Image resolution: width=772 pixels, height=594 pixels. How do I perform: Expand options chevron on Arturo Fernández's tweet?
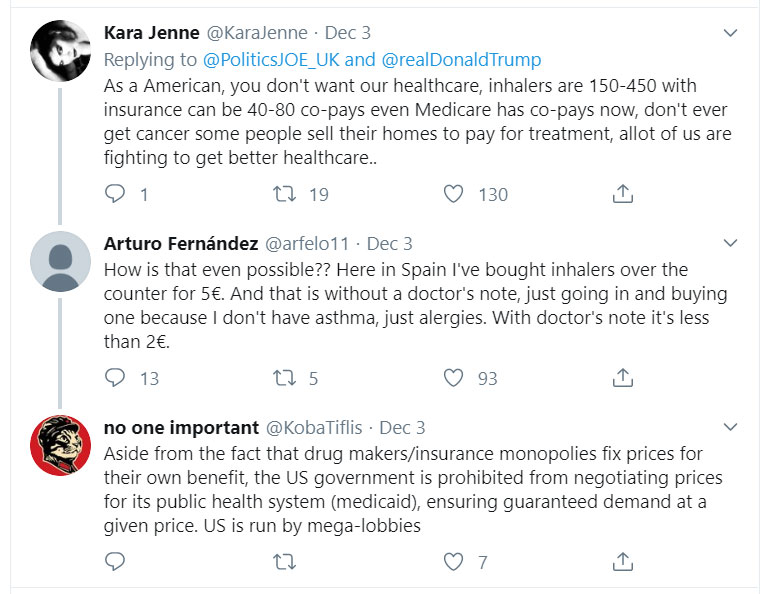730,243
